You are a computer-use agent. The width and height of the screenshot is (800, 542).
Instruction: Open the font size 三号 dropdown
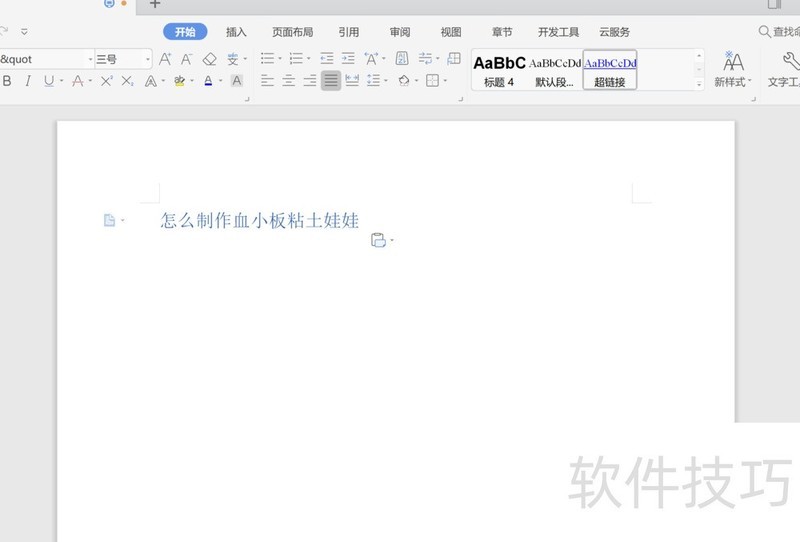pyautogui.click(x=148, y=59)
